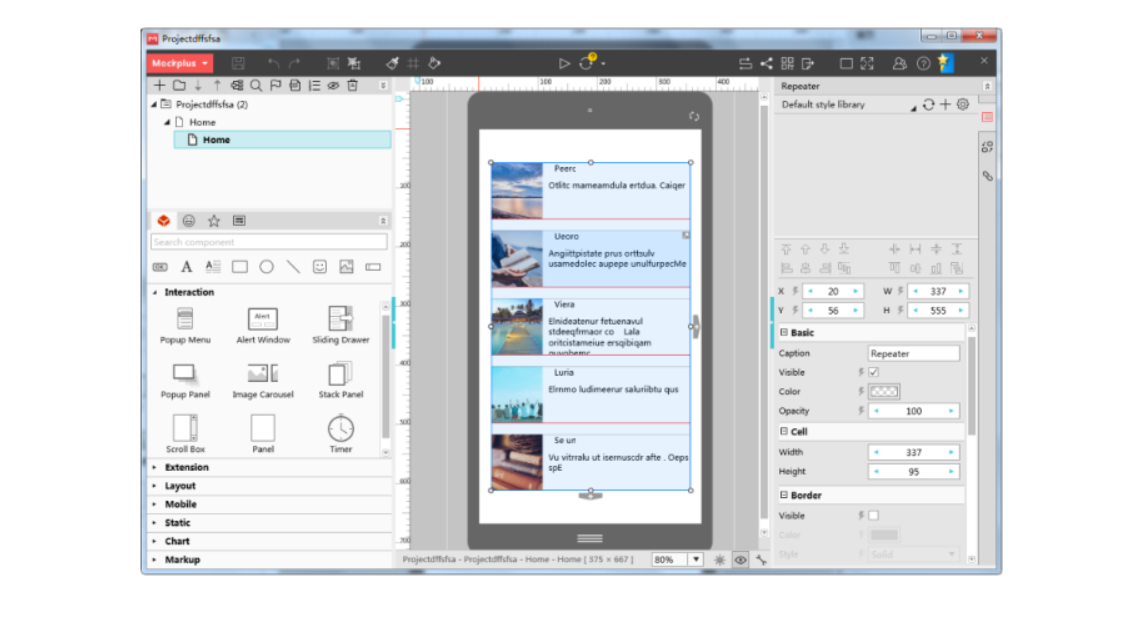The width and height of the screenshot is (1138, 628).
Task: Collapse the parent Home folder node
Action: (167, 122)
